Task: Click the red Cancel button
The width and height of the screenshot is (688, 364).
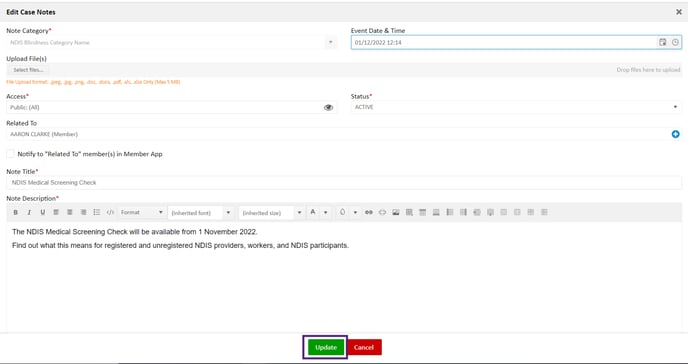Action: 364,347
